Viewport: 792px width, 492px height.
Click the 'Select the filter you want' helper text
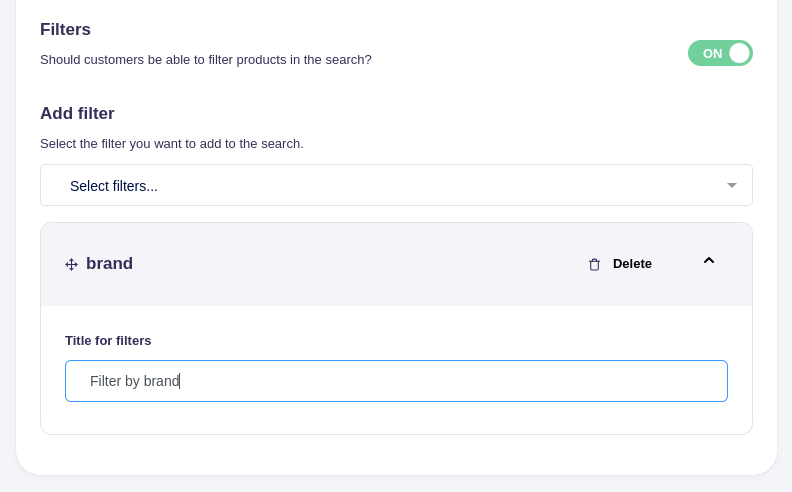(x=171, y=144)
